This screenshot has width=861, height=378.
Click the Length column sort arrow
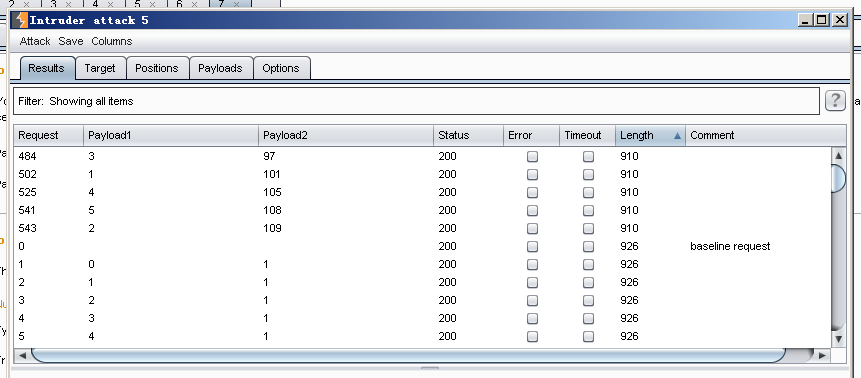click(x=677, y=136)
